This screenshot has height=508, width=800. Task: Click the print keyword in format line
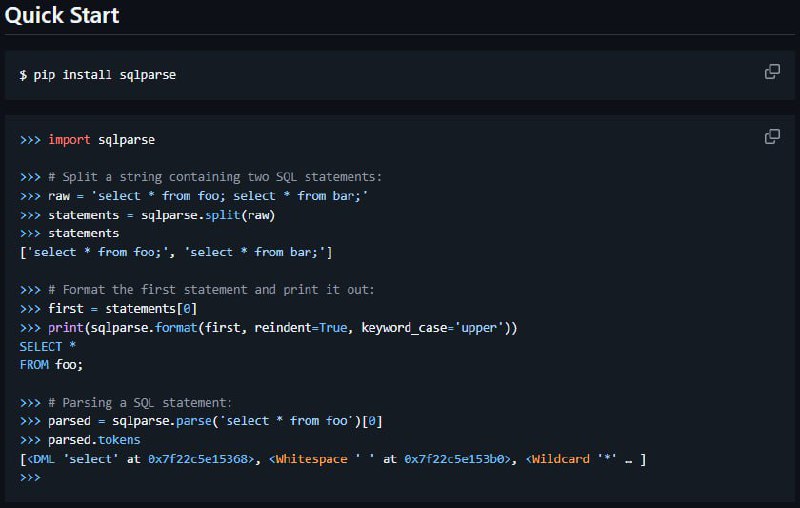click(66, 327)
